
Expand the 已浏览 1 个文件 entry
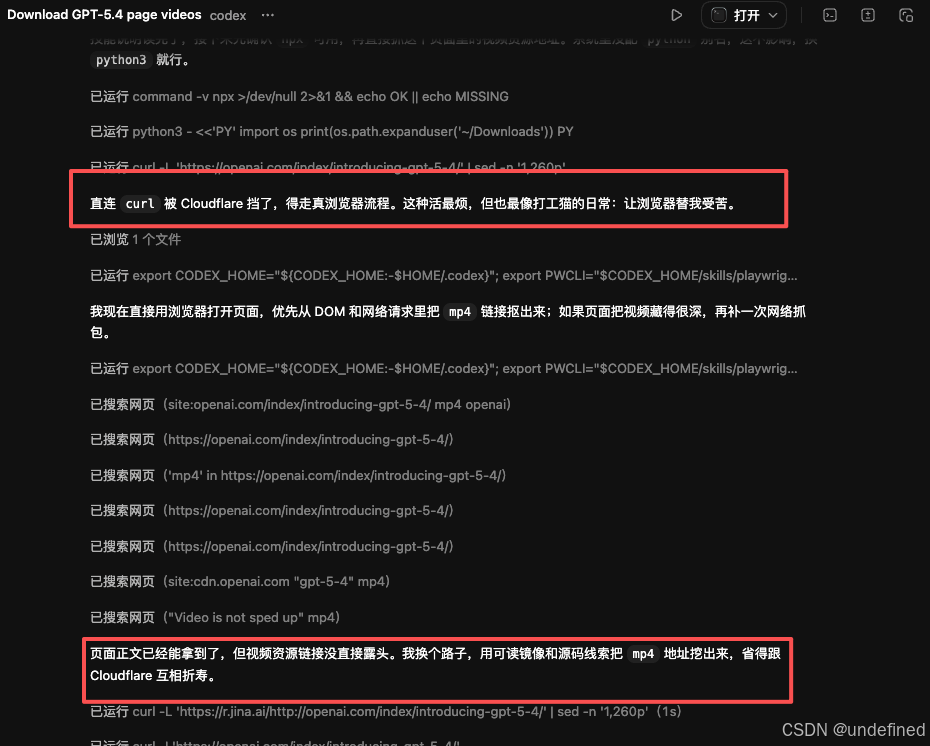coord(135,240)
